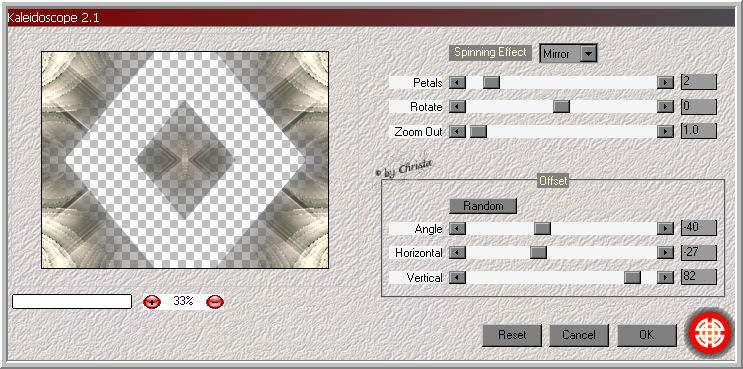Click the kaleidoscope preview image

tap(185, 160)
